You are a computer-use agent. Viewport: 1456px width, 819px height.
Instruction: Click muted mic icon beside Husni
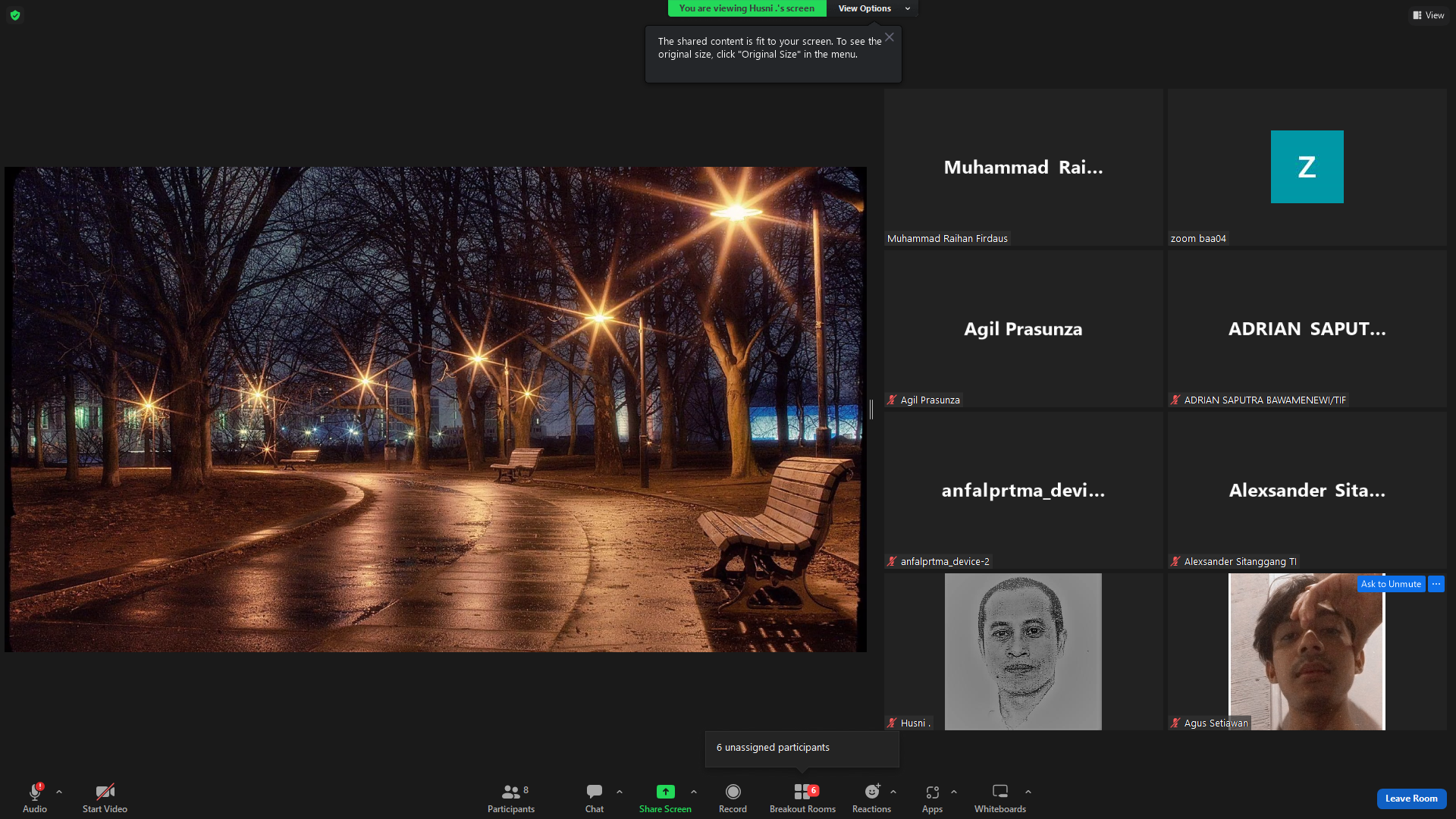coord(892,723)
